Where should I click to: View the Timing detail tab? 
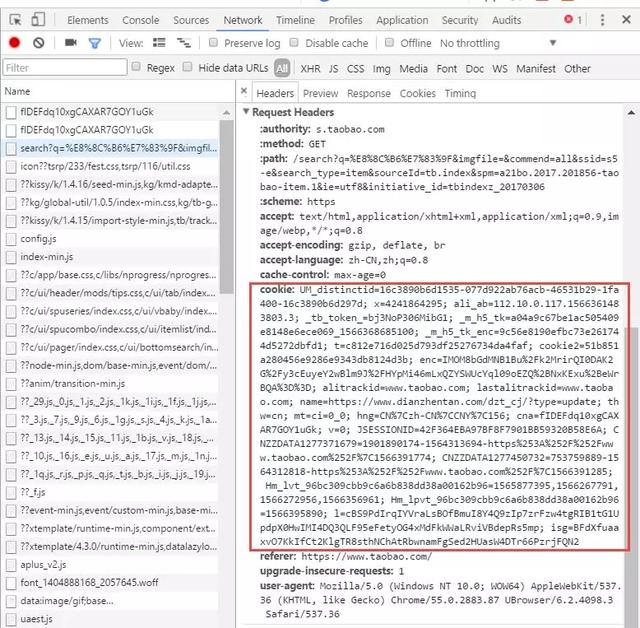pos(460,93)
